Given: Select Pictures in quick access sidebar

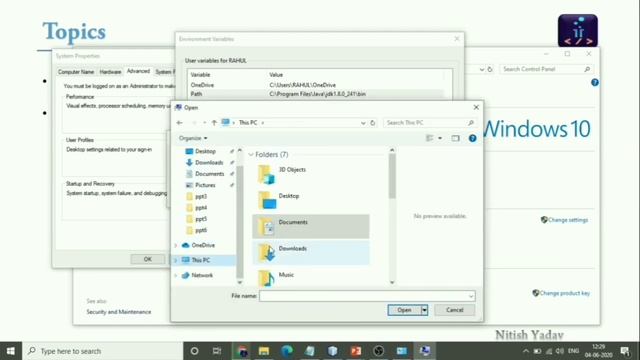Looking at the screenshot, I should pos(205,185).
